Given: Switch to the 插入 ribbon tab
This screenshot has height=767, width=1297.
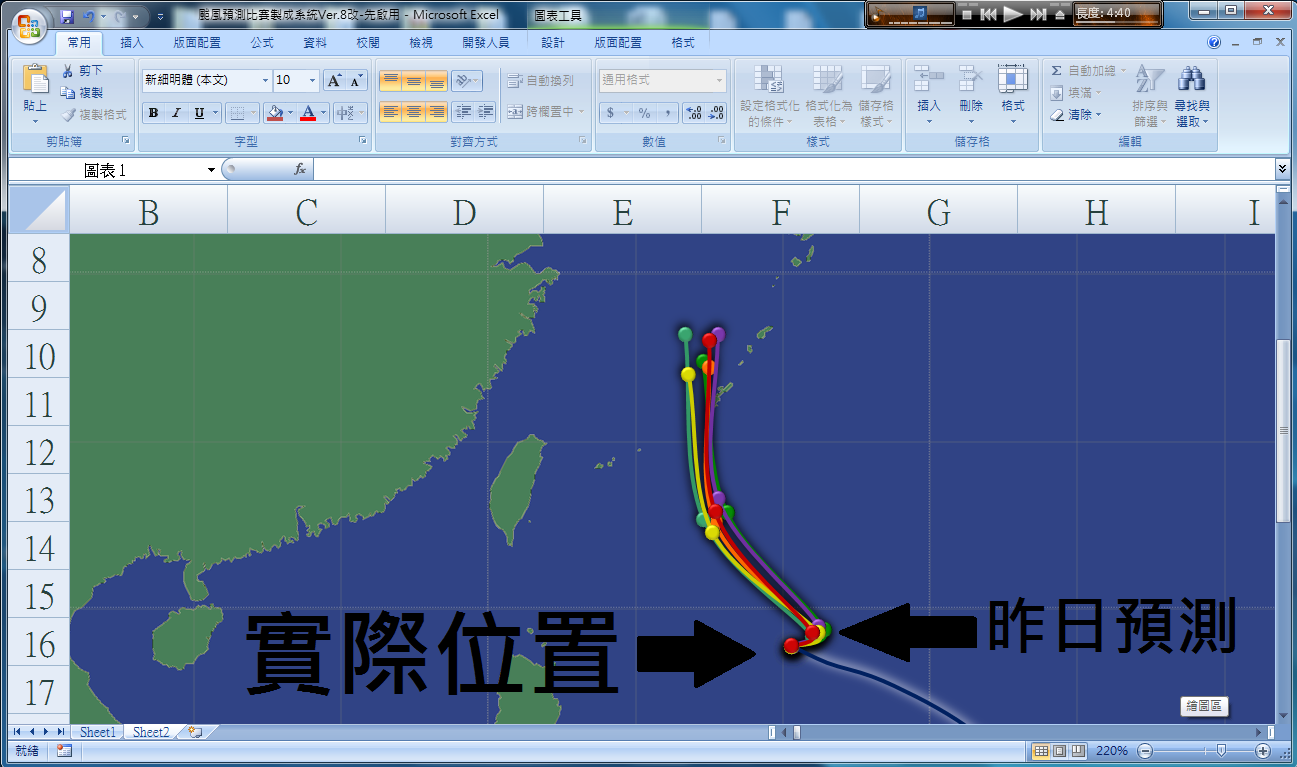Looking at the screenshot, I should [132, 43].
